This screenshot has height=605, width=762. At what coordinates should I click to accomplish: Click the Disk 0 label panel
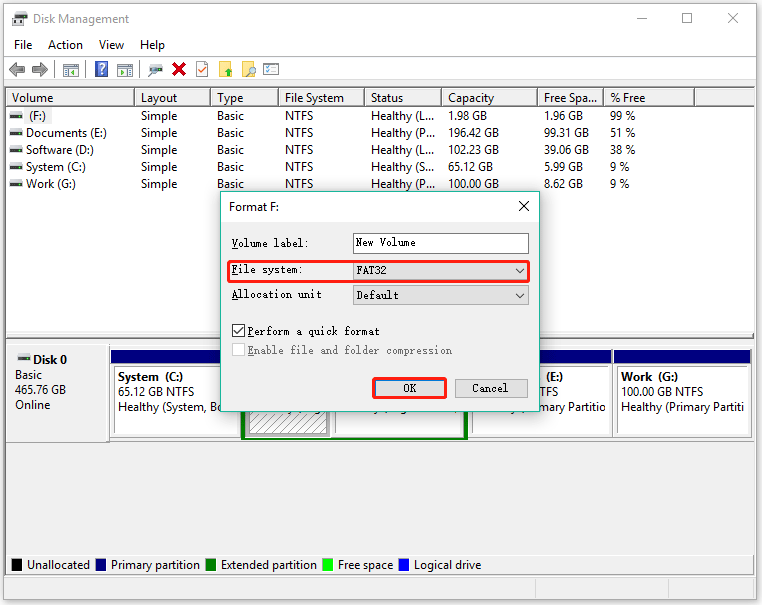tap(57, 393)
